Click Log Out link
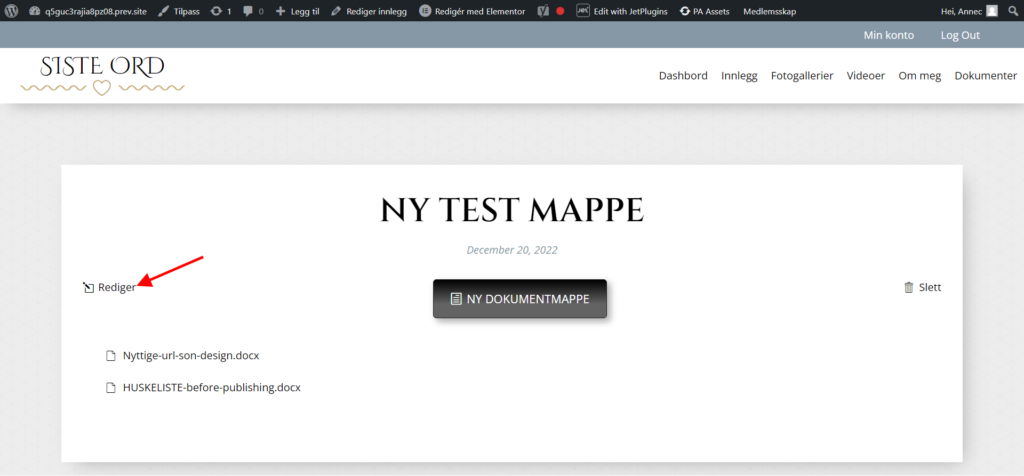 click(x=960, y=35)
